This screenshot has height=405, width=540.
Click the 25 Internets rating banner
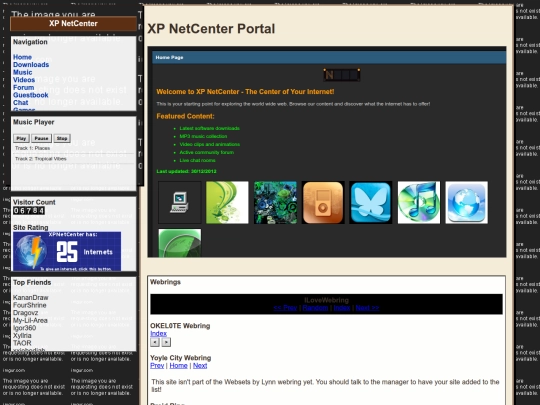[x=67, y=251]
